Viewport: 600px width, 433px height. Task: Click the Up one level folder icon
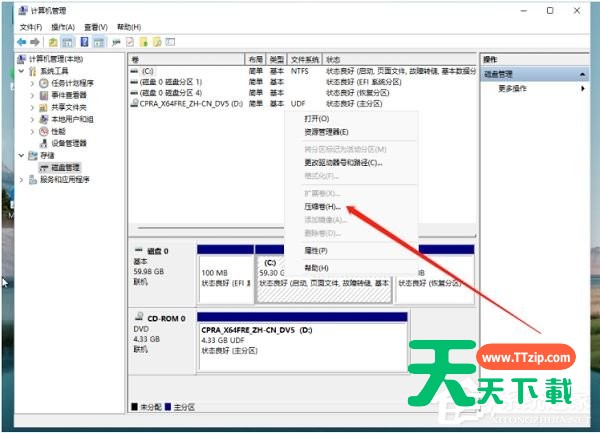click(x=53, y=42)
